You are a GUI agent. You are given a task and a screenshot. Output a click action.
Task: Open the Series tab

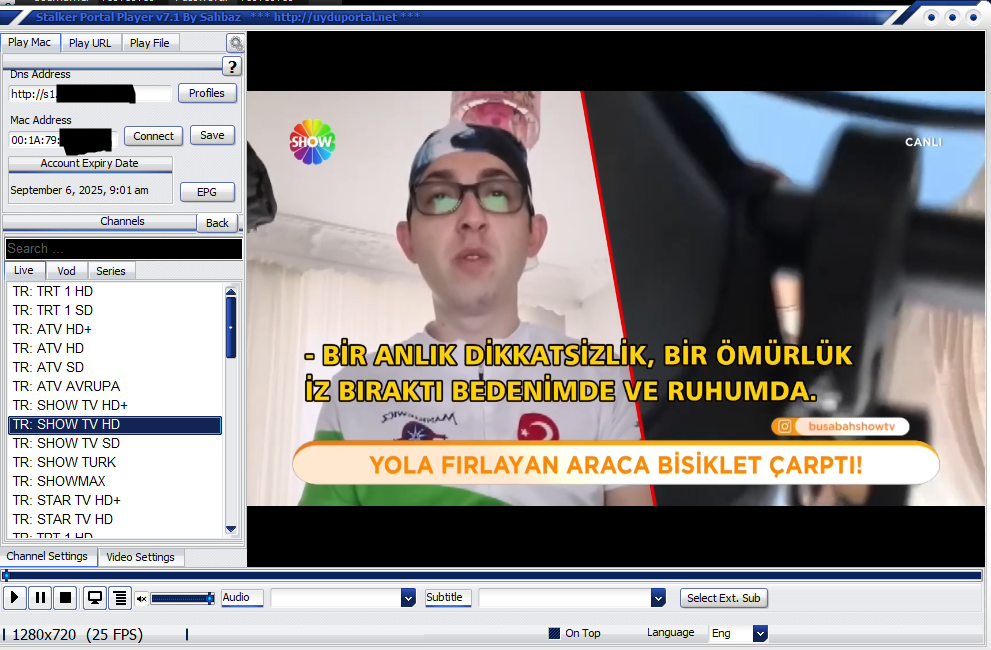coord(111,271)
